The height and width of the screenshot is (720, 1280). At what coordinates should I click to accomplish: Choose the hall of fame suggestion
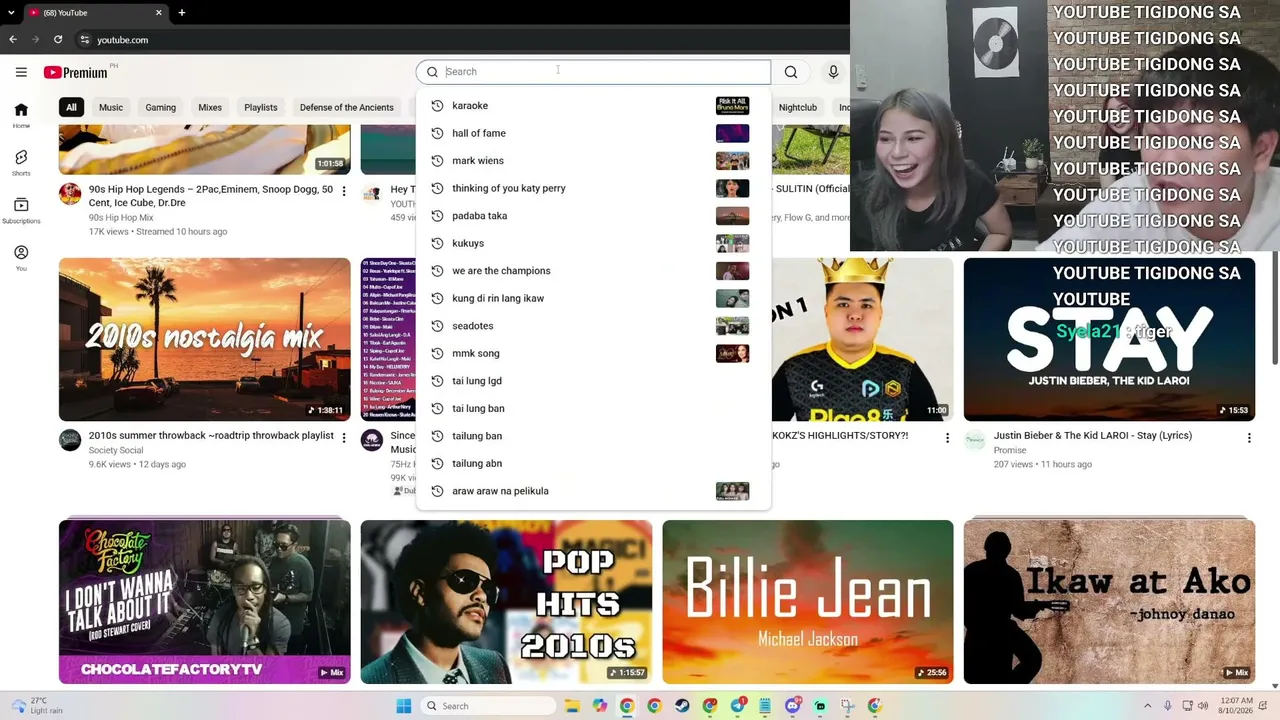tap(593, 133)
